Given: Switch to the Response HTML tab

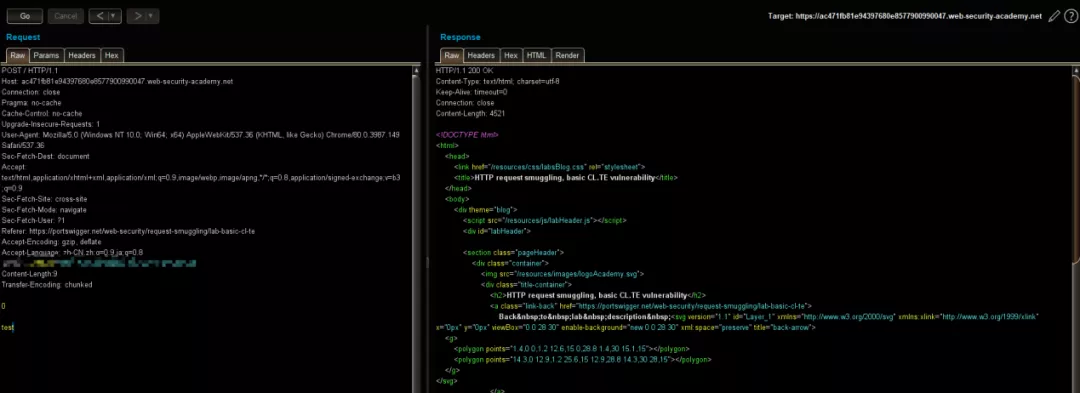Looking at the screenshot, I should pos(536,55).
